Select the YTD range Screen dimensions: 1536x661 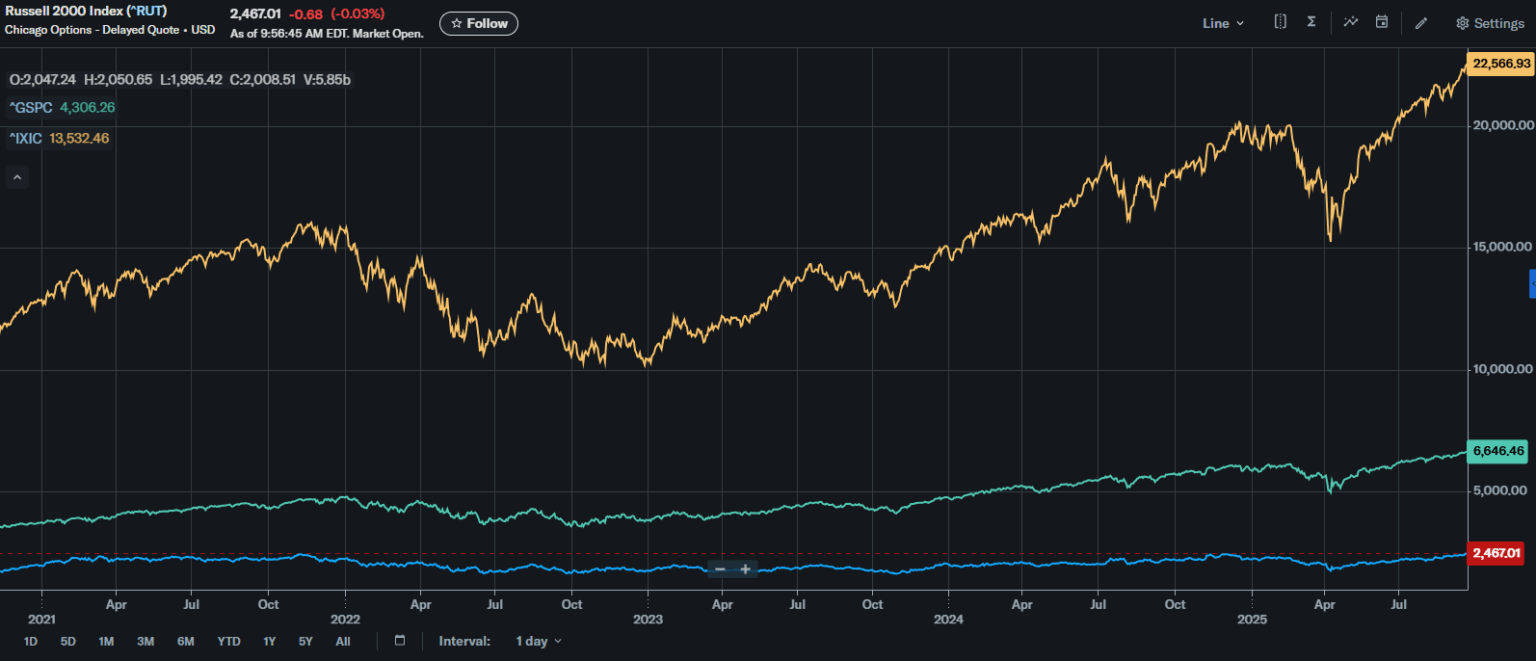click(228, 641)
